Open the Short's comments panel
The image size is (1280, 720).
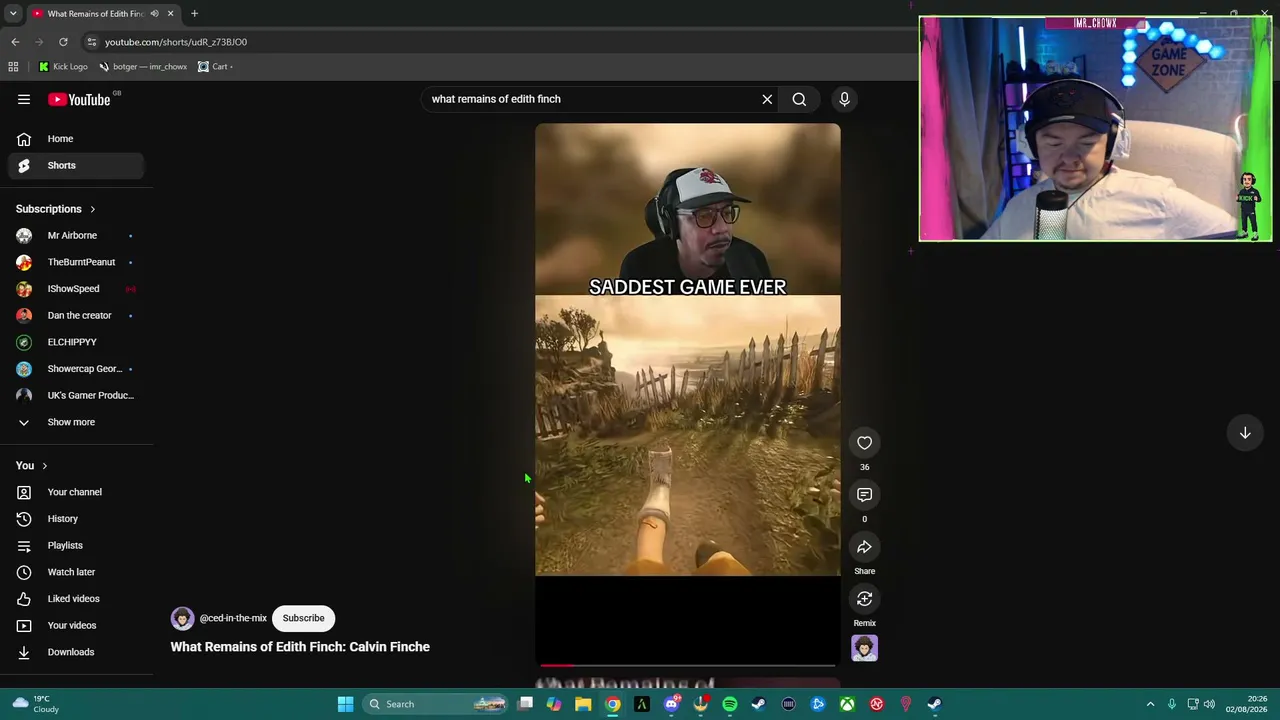[864, 495]
